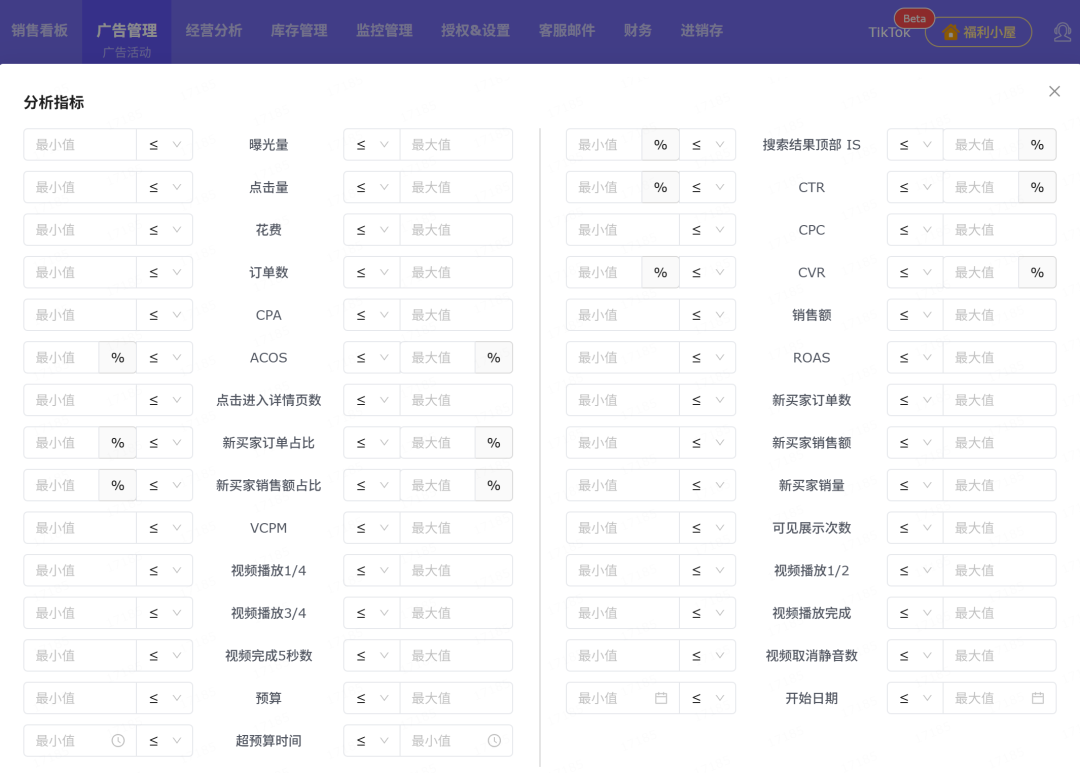Screen dimensions: 1080x773
Task: Click the ROAS minimum value input
Action: (x=623, y=358)
